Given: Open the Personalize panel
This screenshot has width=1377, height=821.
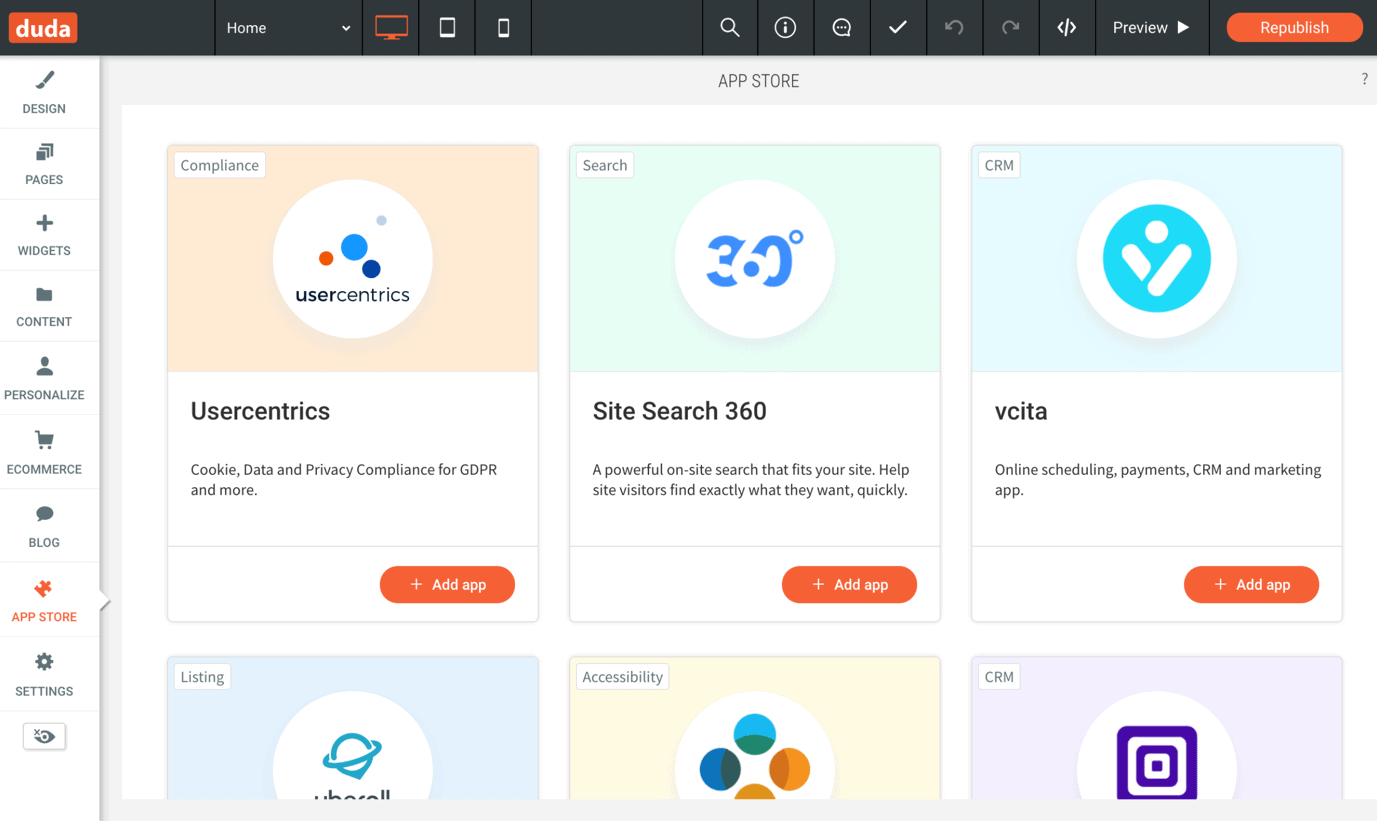Looking at the screenshot, I should [x=44, y=379].
